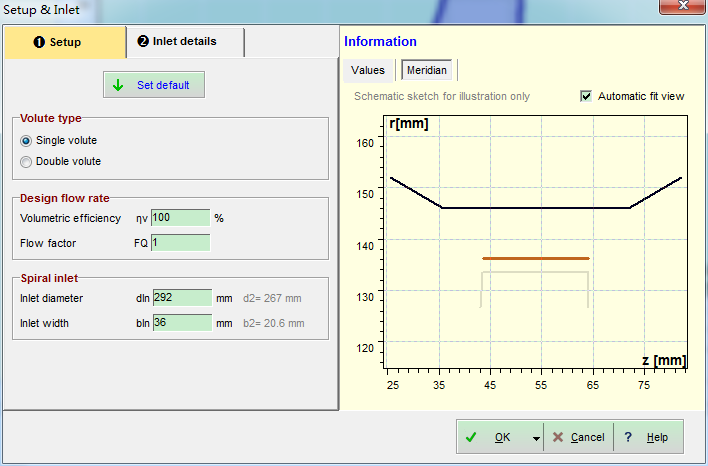
Task: Edit the Inlet diameter dIn field
Action: pyautogui.click(x=182, y=298)
